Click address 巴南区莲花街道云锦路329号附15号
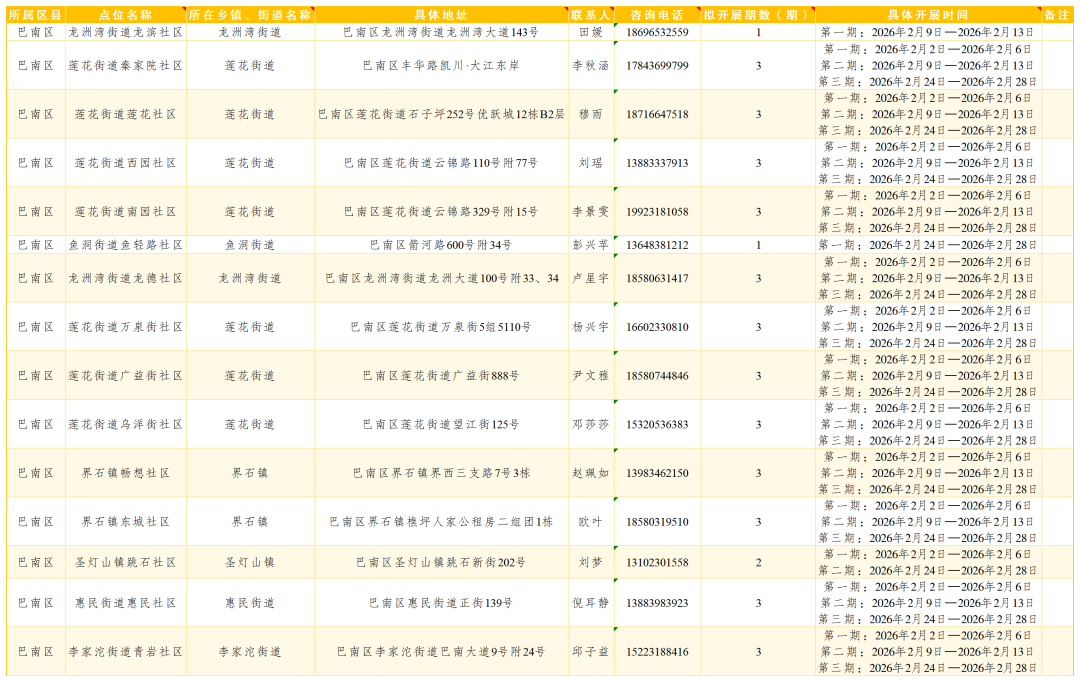Image resolution: width=1080 pixels, height=682 pixels. [x=441, y=212]
